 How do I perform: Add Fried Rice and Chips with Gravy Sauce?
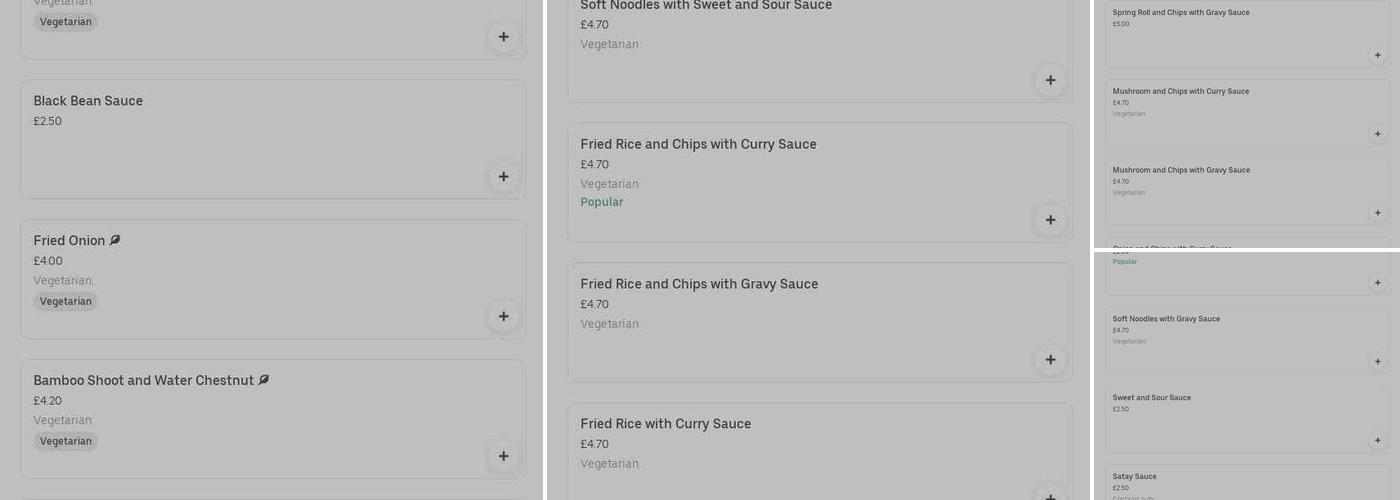pyautogui.click(x=1050, y=360)
